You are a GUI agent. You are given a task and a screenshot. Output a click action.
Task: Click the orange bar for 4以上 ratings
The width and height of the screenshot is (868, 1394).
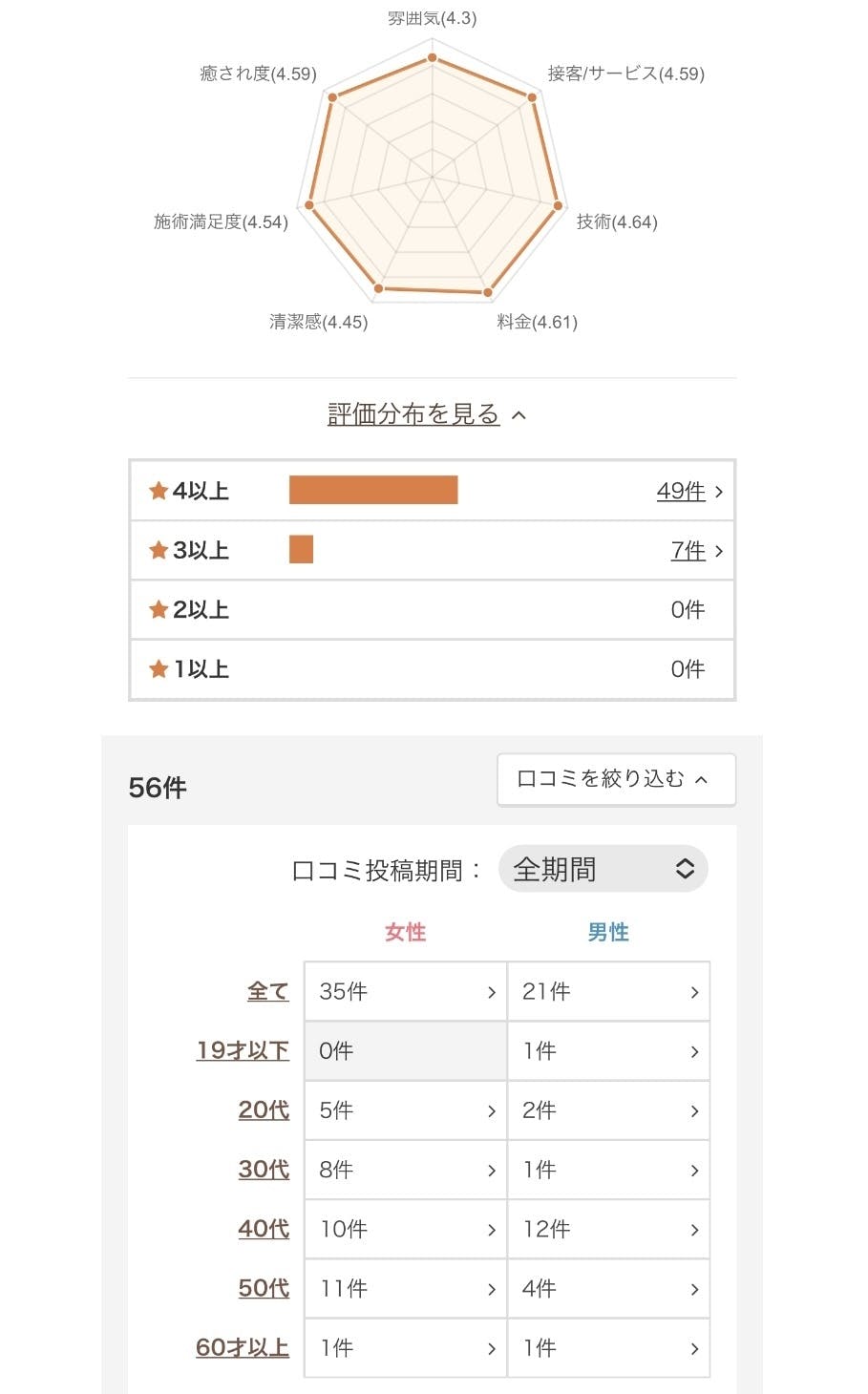click(x=373, y=490)
